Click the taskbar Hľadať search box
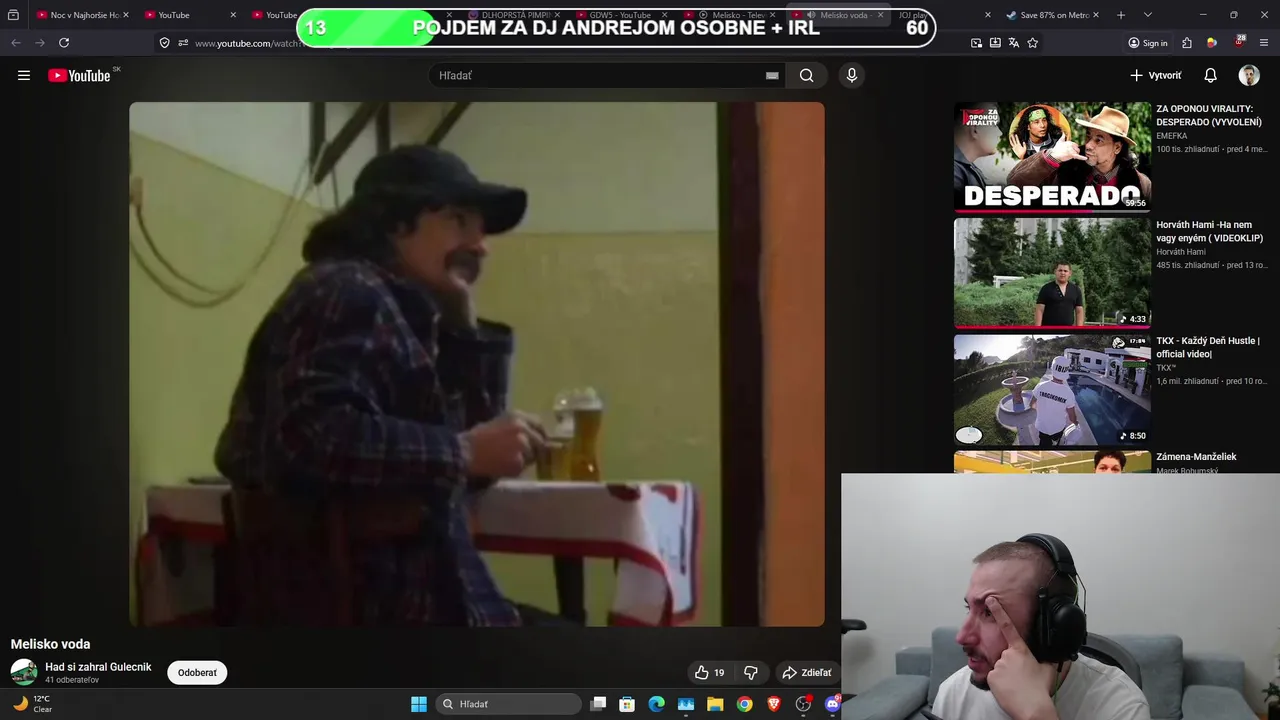Image resolution: width=1280 pixels, height=720 pixels. click(x=510, y=704)
